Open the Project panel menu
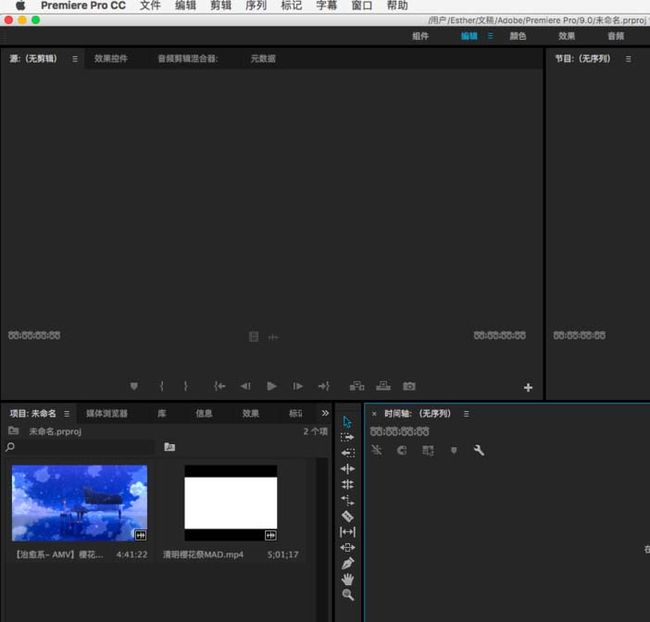The width and height of the screenshot is (650, 622). pyautogui.click(x=67, y=413)
